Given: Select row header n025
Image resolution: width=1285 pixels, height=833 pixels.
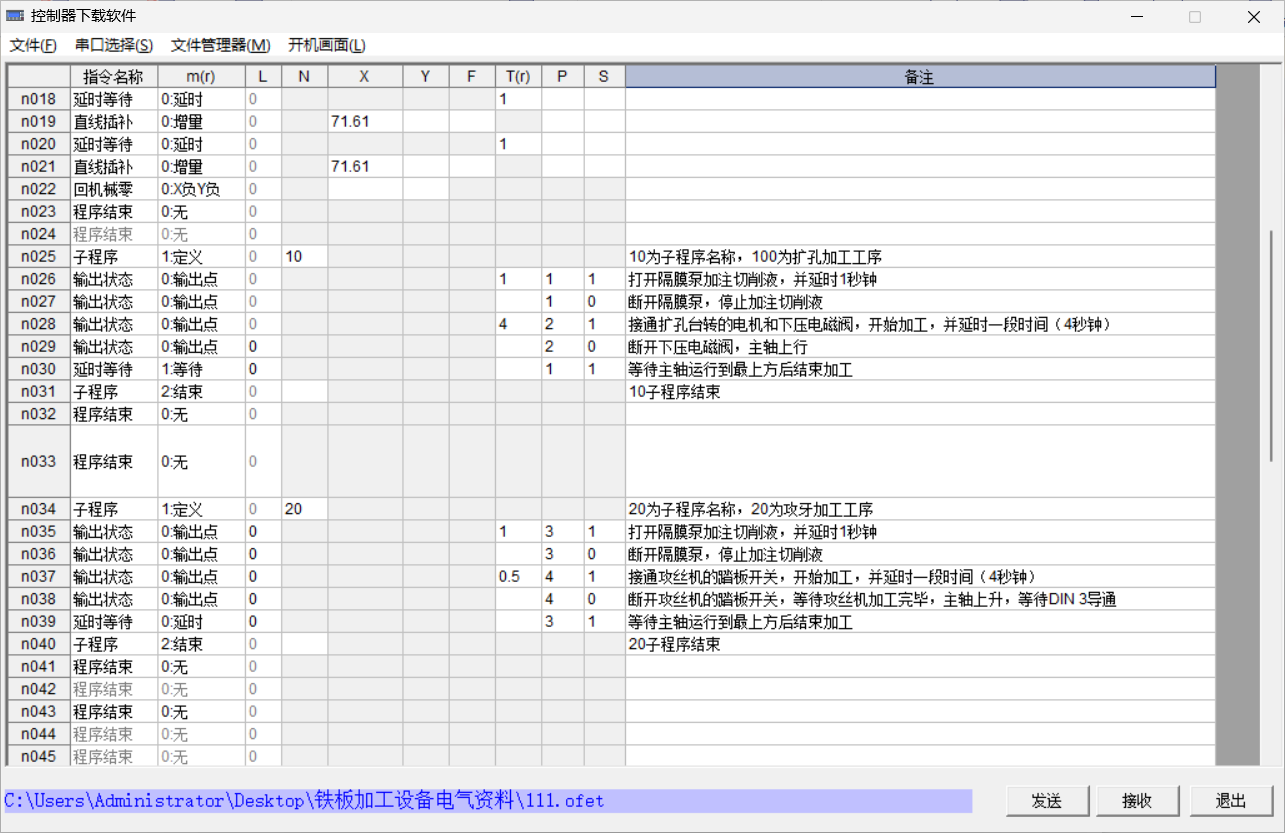Looking at the screenshot, I should (39, 257).
